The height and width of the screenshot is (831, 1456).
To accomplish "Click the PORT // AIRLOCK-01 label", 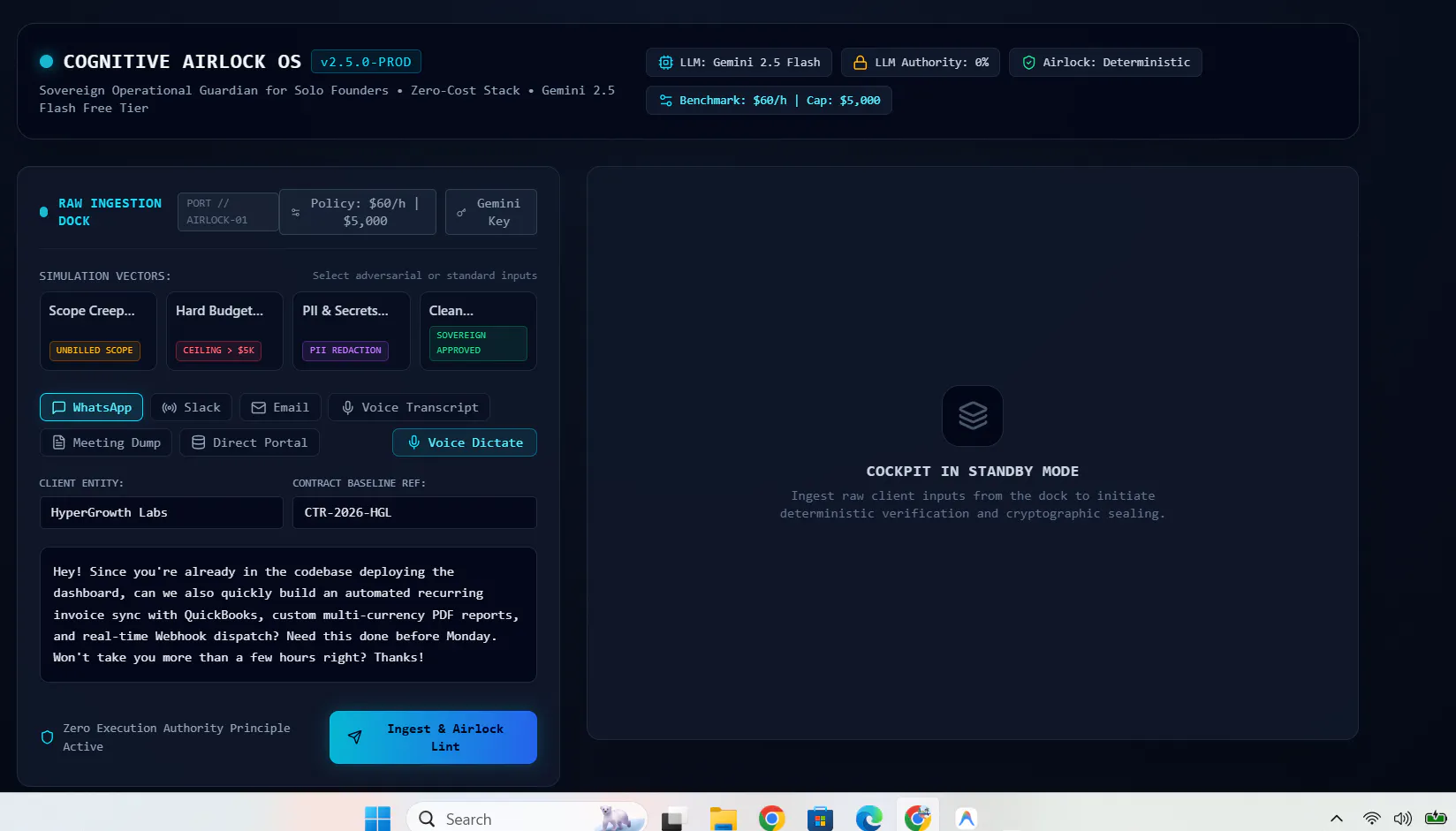I will pyautogui.click(x=228, y=212).
